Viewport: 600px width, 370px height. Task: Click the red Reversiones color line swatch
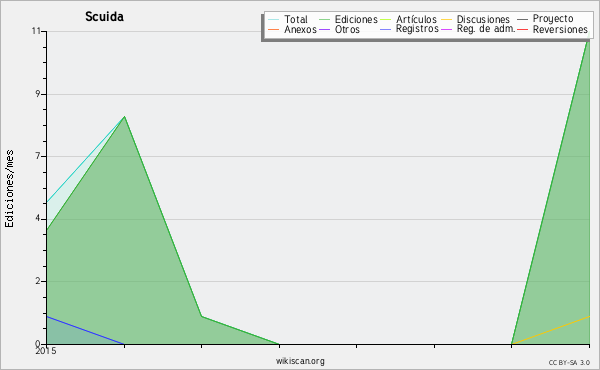(x=522, y=29)
